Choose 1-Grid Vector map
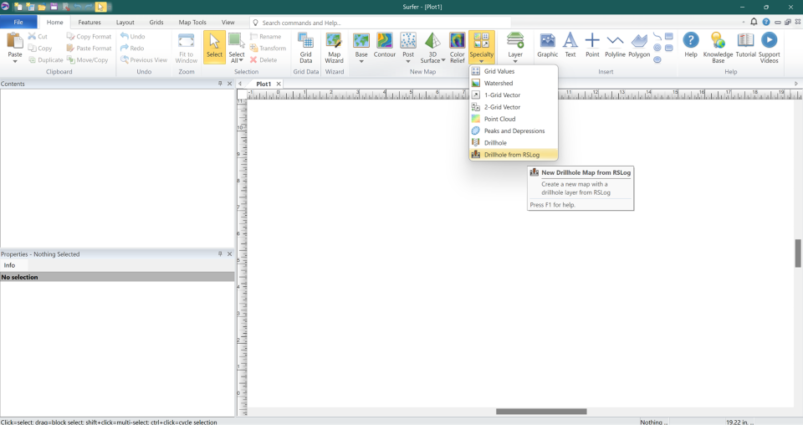The width and height of the screenshot is (803, 425). [x=513, y=95]
